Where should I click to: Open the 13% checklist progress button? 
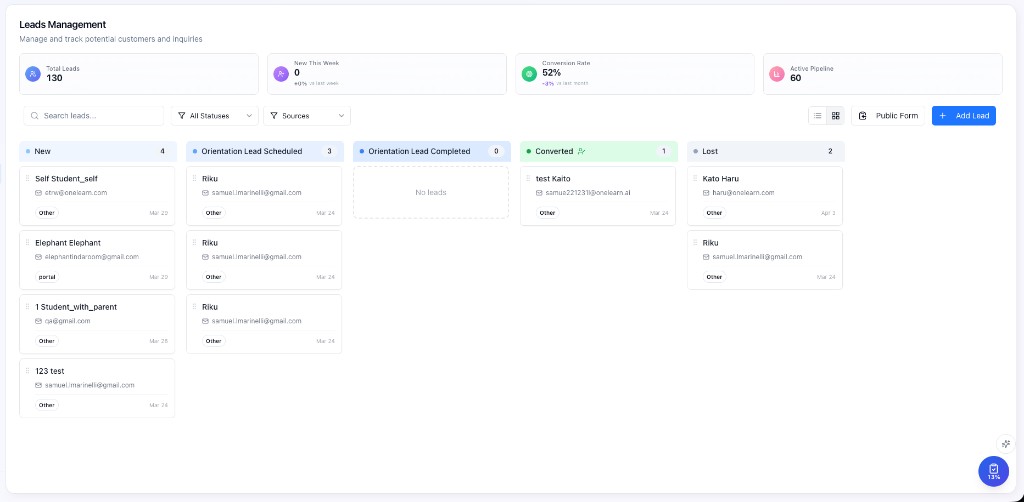993,471
